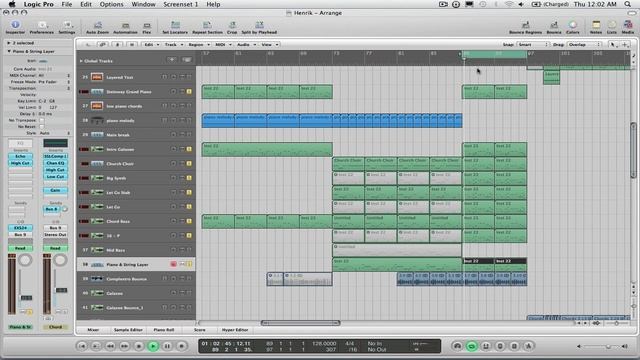Switch to the Piano Roll tab
The image size is (640, 360).
(x=164, y=329)
